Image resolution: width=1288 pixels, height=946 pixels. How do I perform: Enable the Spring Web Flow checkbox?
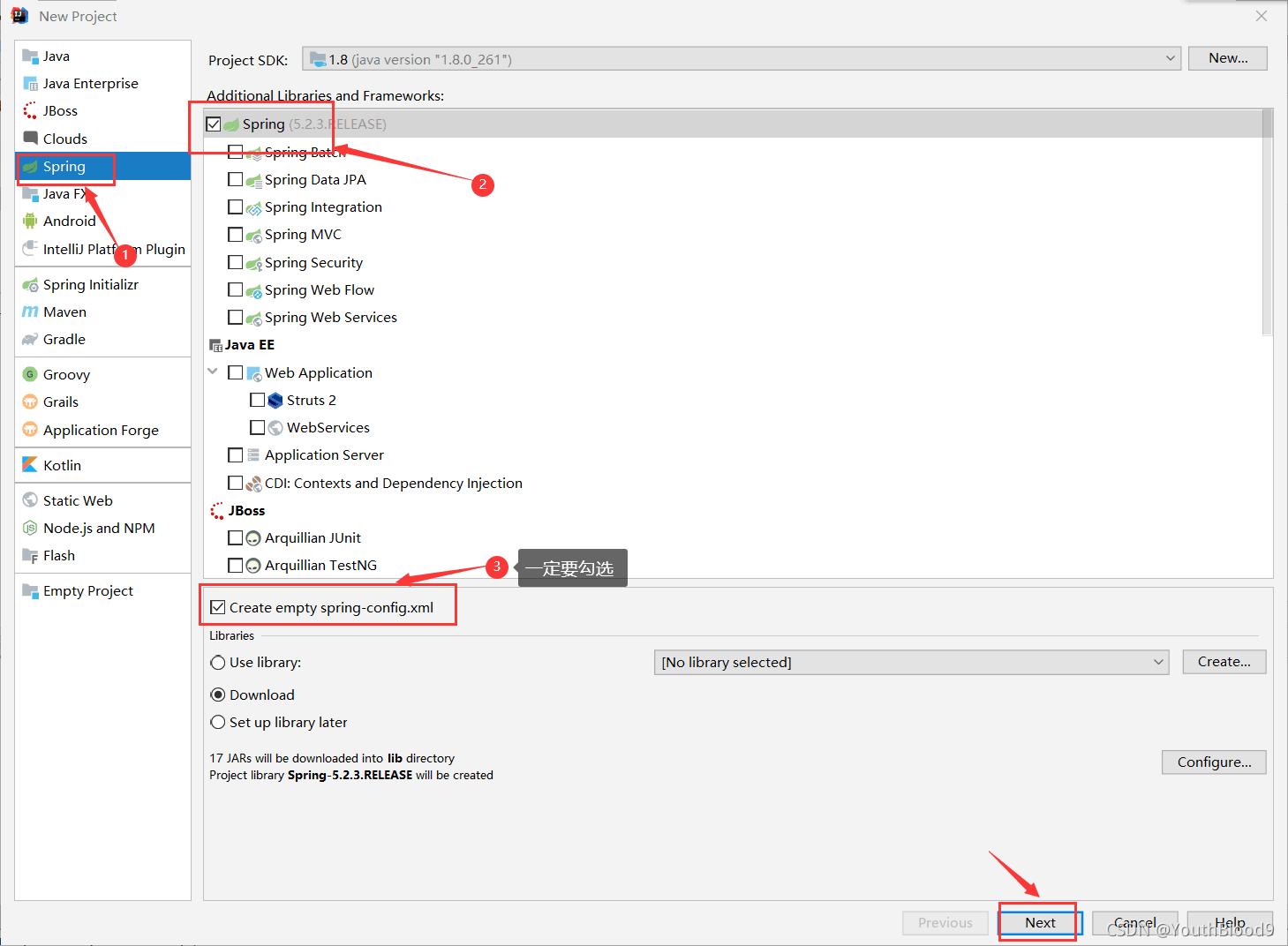pyautogui.click(x=235, y=289)
